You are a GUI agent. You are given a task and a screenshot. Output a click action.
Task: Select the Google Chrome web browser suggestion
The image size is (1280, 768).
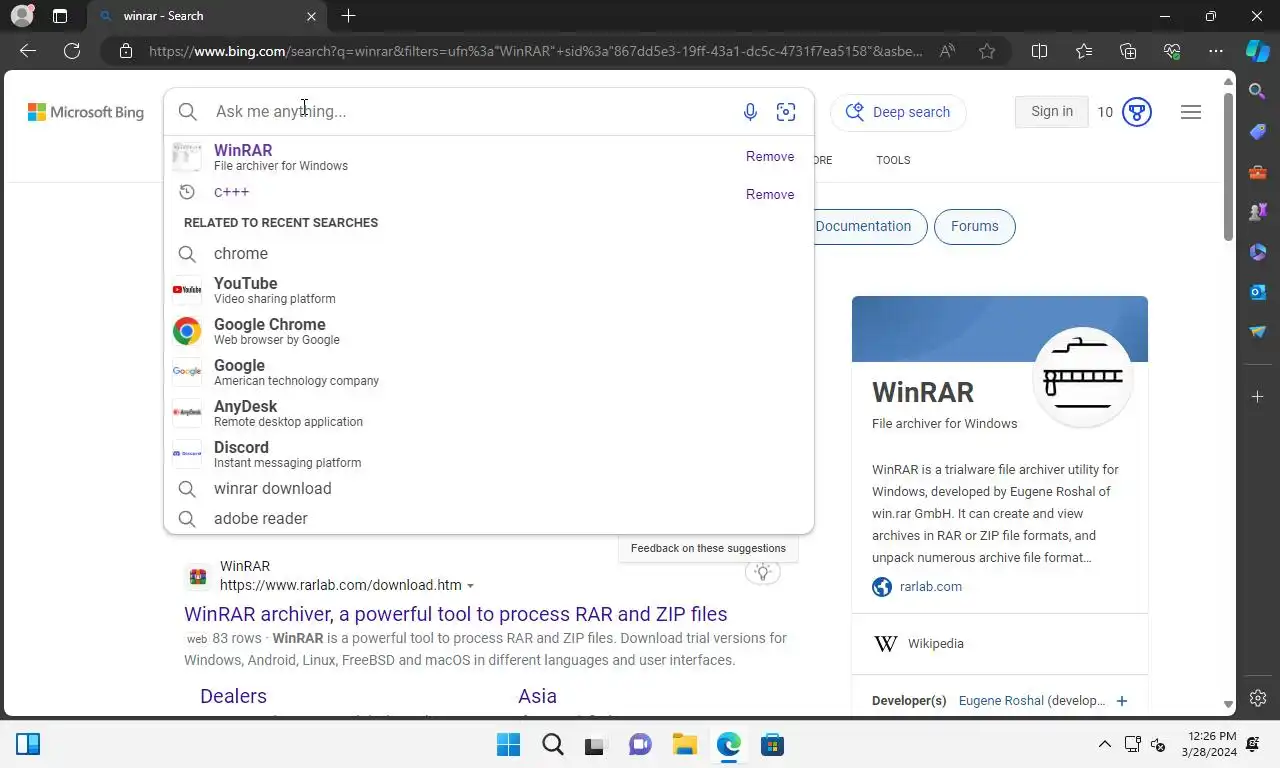(489, 331)
